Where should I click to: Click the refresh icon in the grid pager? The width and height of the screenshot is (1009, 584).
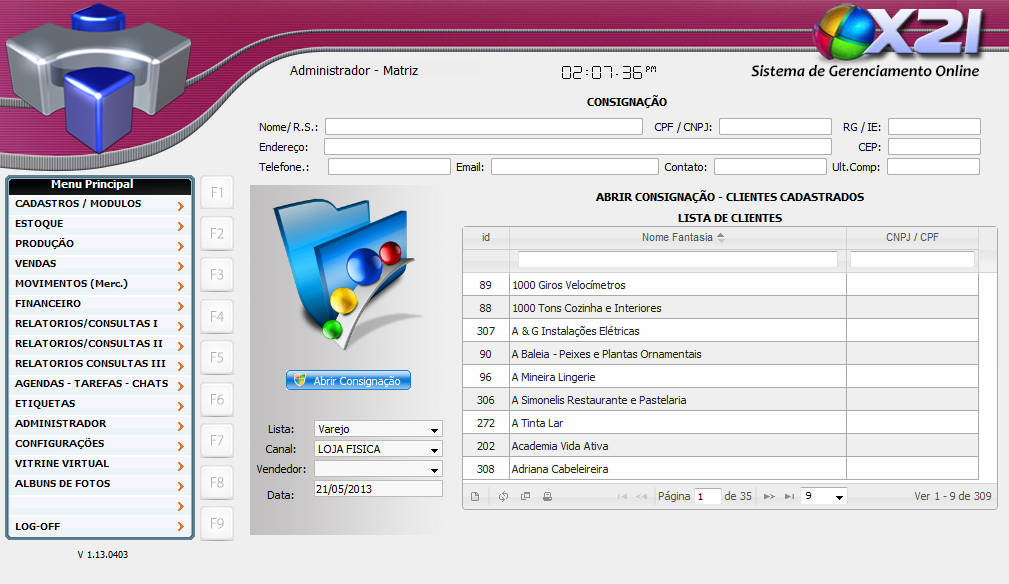pos(503,496)
